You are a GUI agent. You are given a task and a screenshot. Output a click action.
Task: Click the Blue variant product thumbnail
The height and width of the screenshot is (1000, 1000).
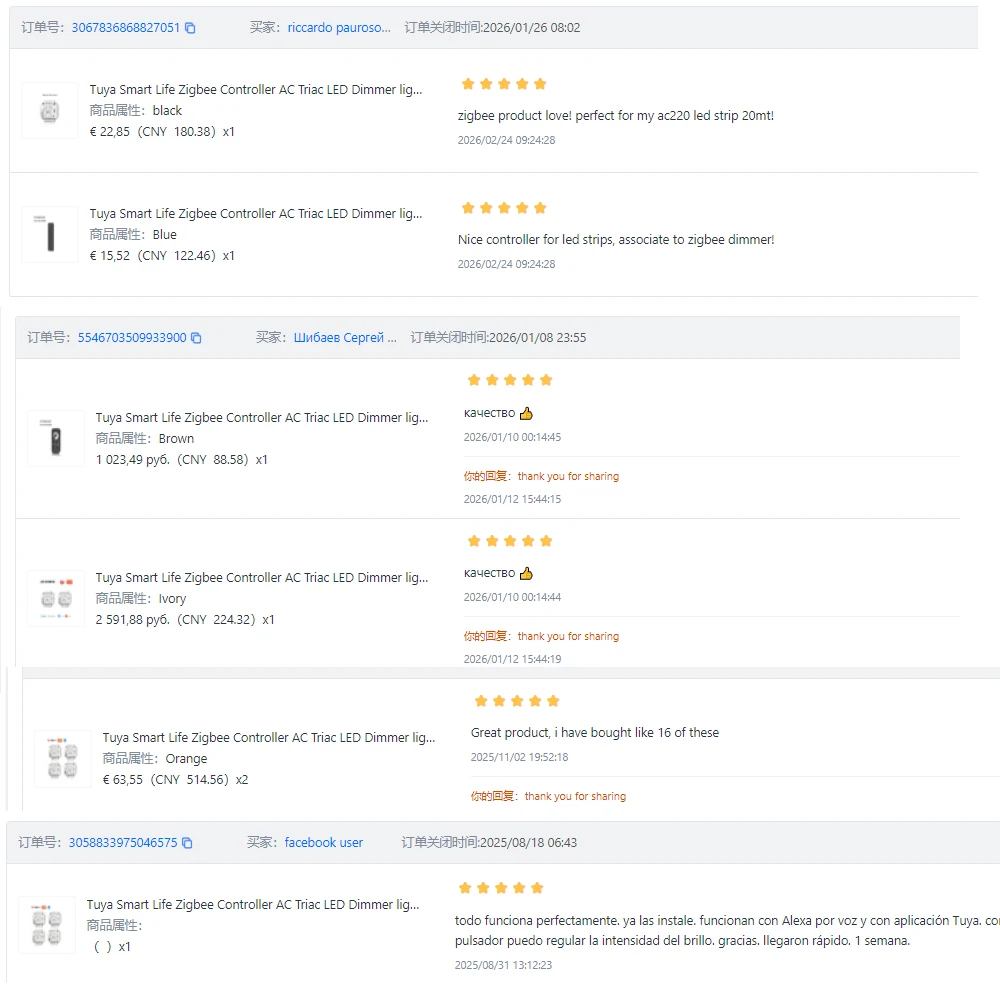pos(50,234)
